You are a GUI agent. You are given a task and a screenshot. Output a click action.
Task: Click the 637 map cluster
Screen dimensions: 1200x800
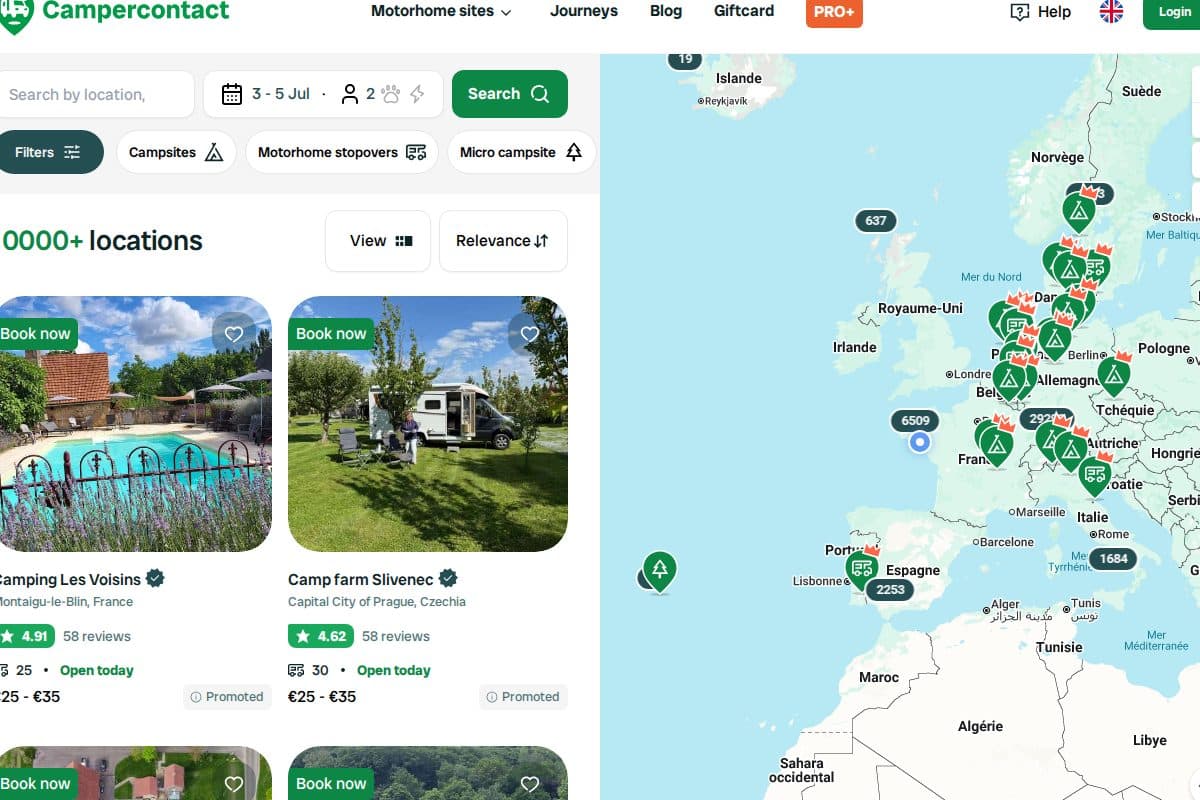pyautogui.click(x=876, y=221)
